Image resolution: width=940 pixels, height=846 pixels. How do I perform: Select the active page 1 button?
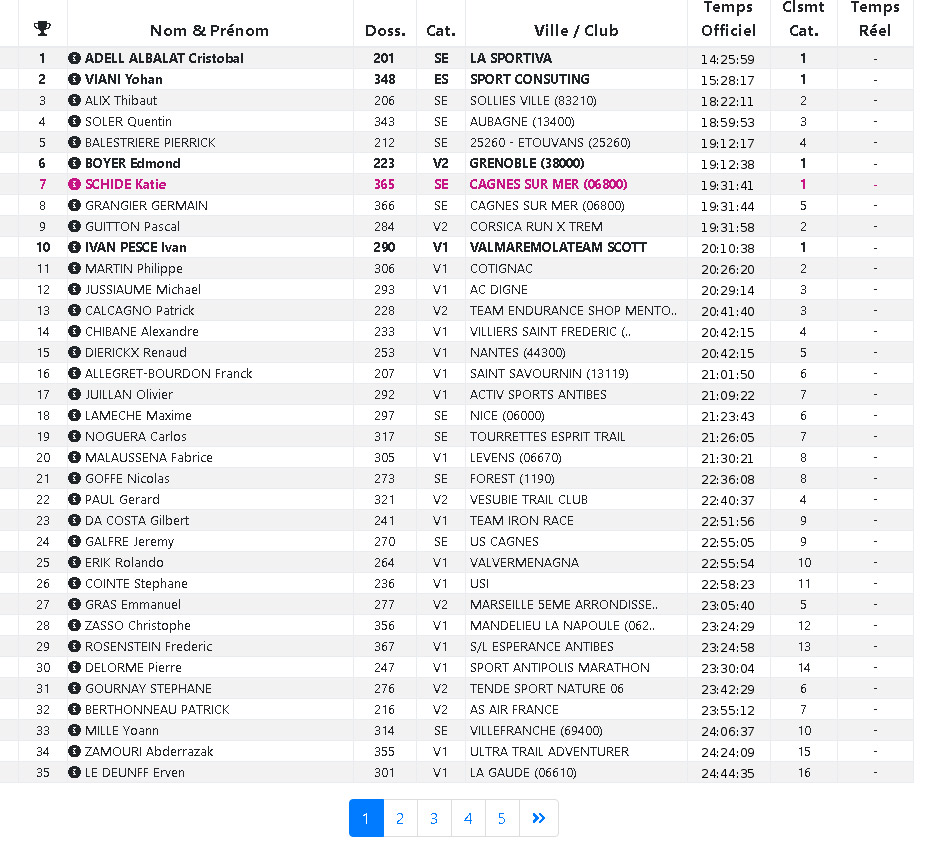[366, 818]
